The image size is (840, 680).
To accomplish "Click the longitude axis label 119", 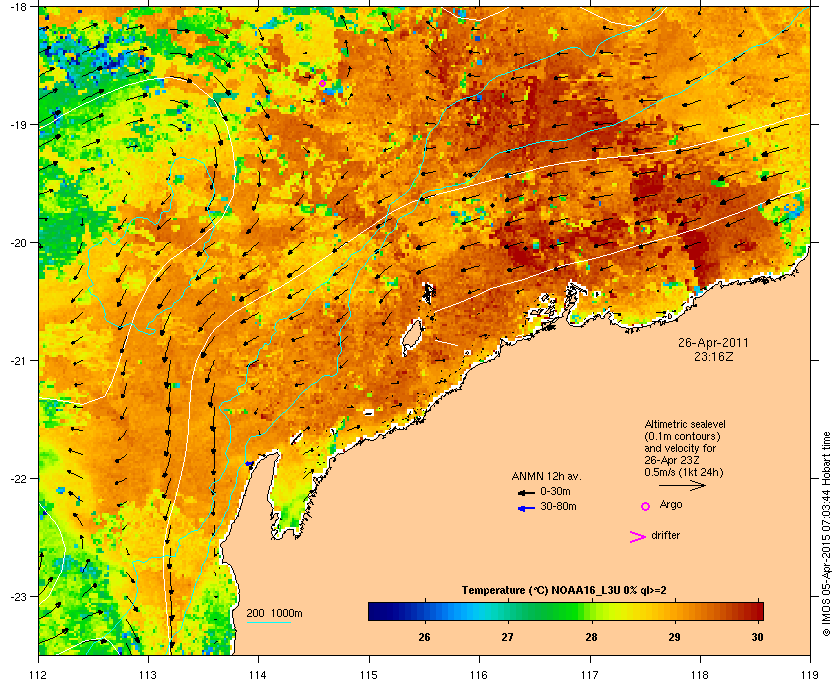I will (x=810, y=675).
